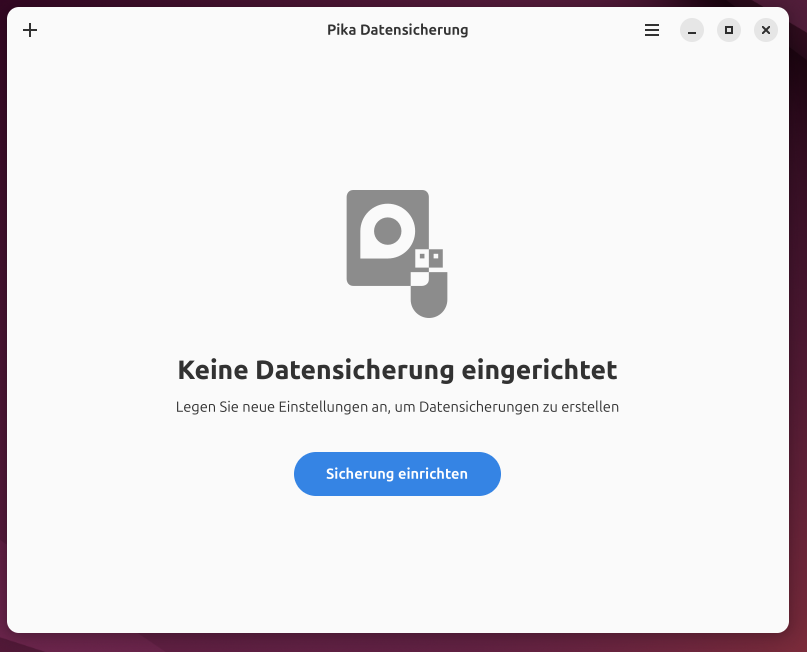
Task: Click the white circle on the drive icon
Action: coord(386,231)
